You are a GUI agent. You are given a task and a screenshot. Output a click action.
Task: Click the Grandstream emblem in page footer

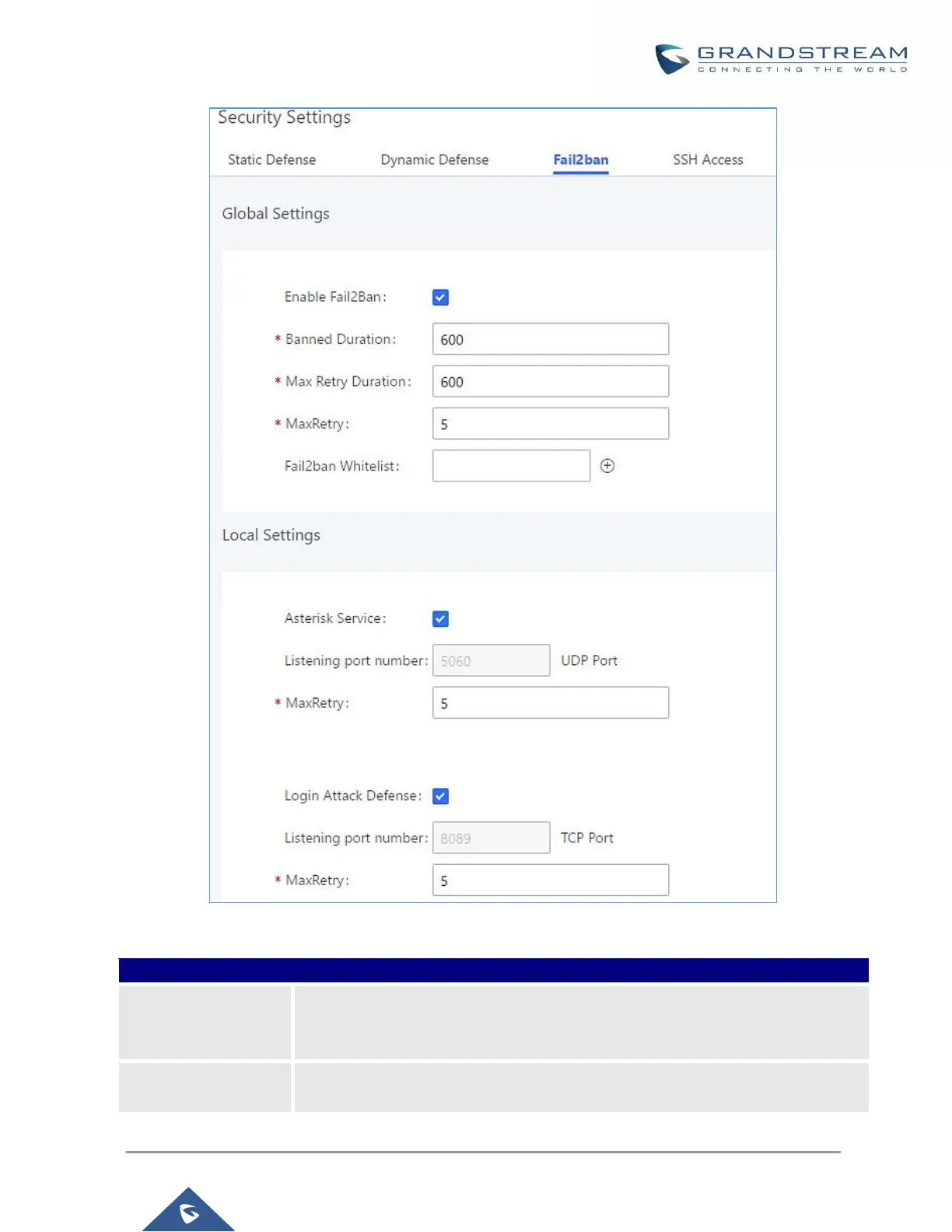(x=188, y=1210)
